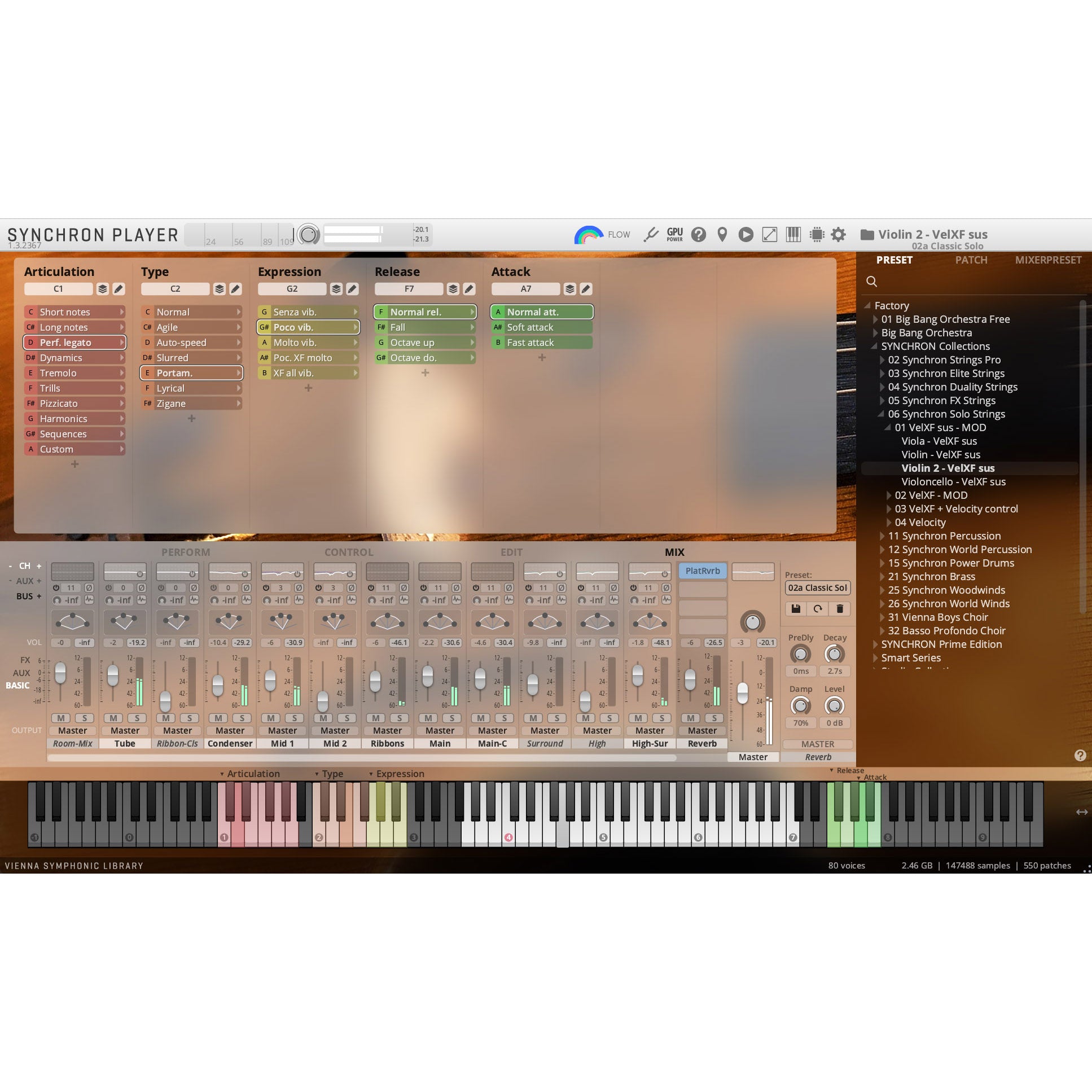The image size is (1092, 1092).
Task: Switch to the PATCH tab
Action: pos(971,260)
